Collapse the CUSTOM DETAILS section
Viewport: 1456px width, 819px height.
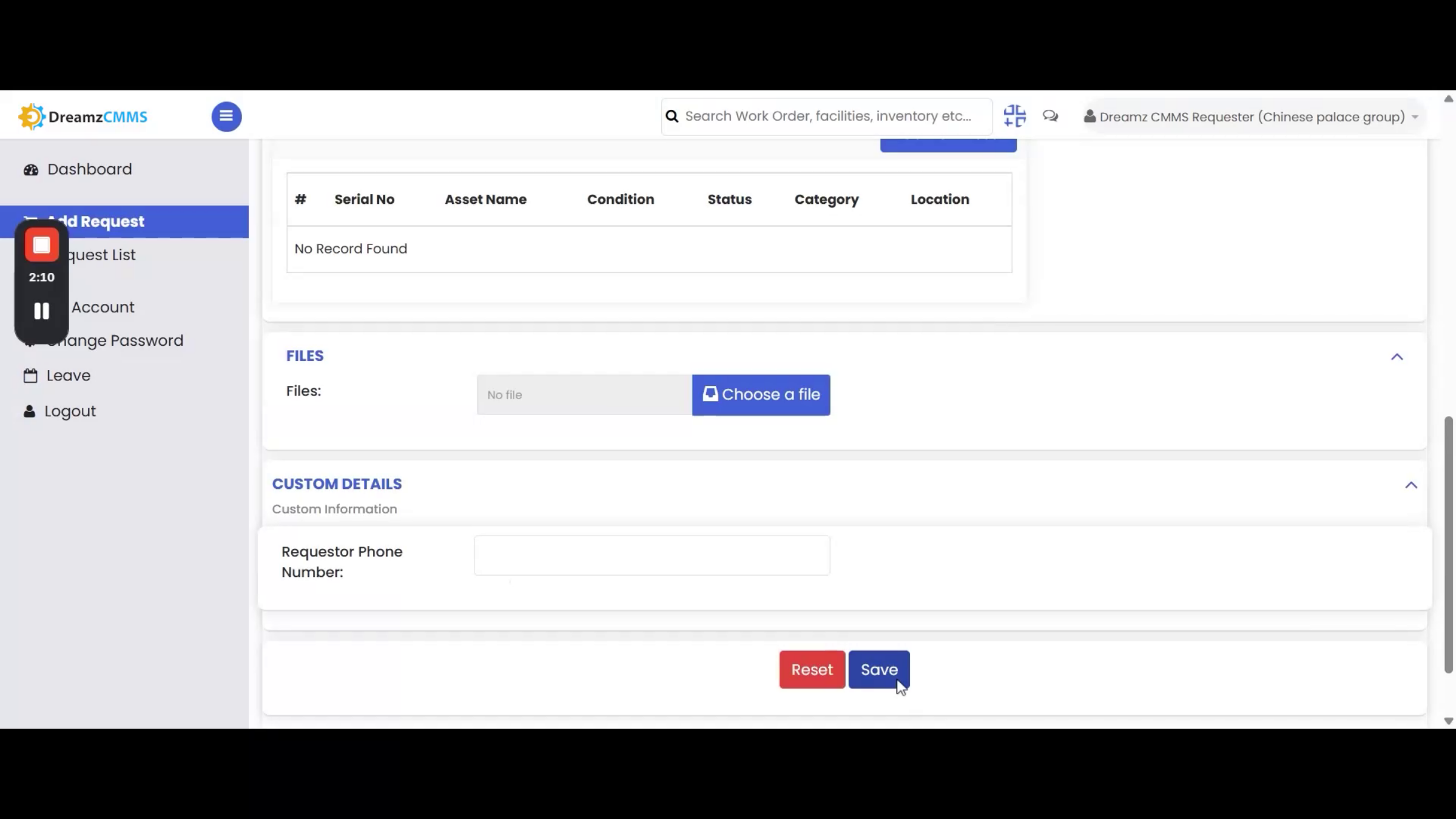(x=1411, y=485)
